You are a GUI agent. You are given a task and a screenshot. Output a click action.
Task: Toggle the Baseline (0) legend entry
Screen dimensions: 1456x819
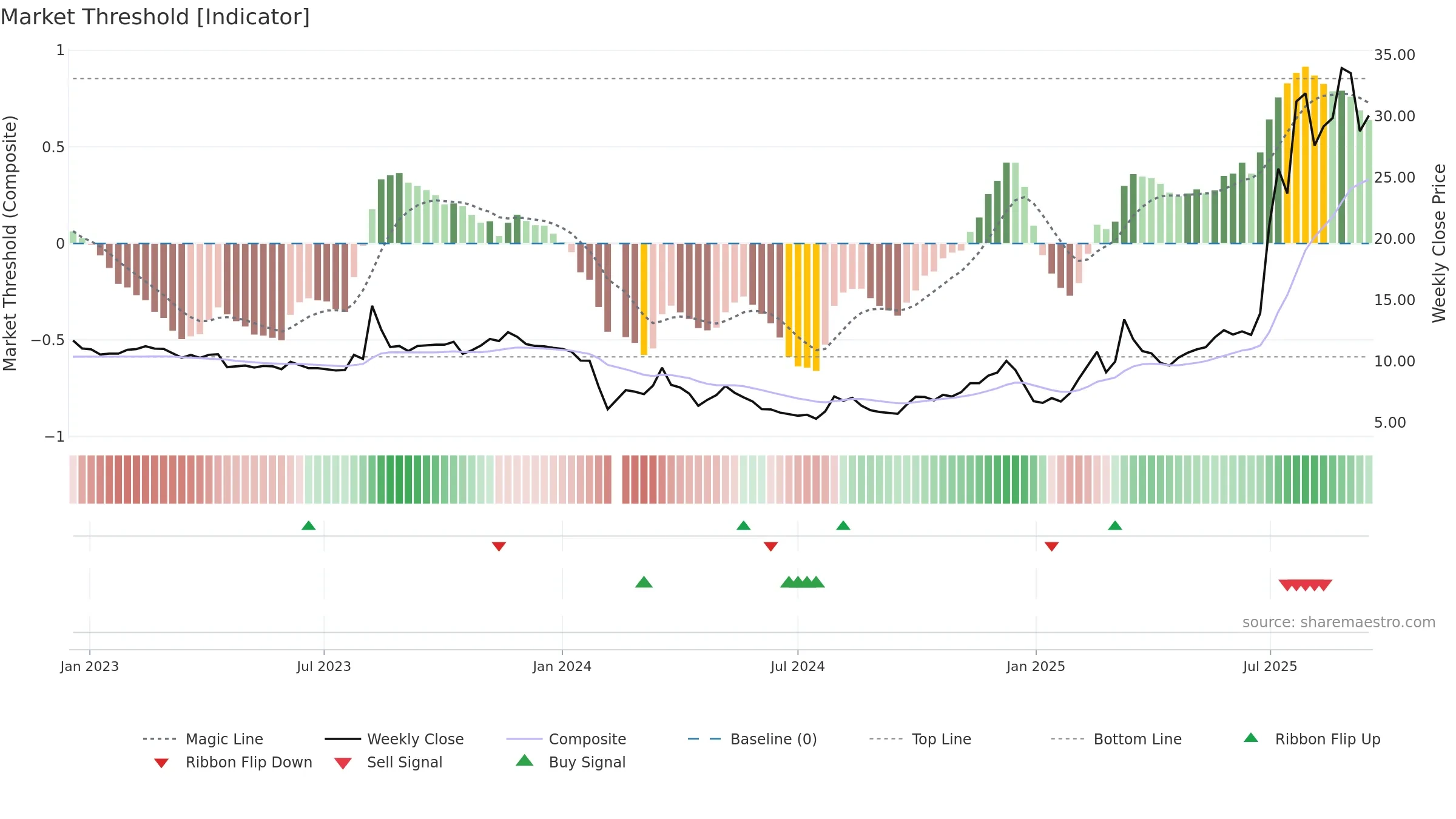click(752, 739)
